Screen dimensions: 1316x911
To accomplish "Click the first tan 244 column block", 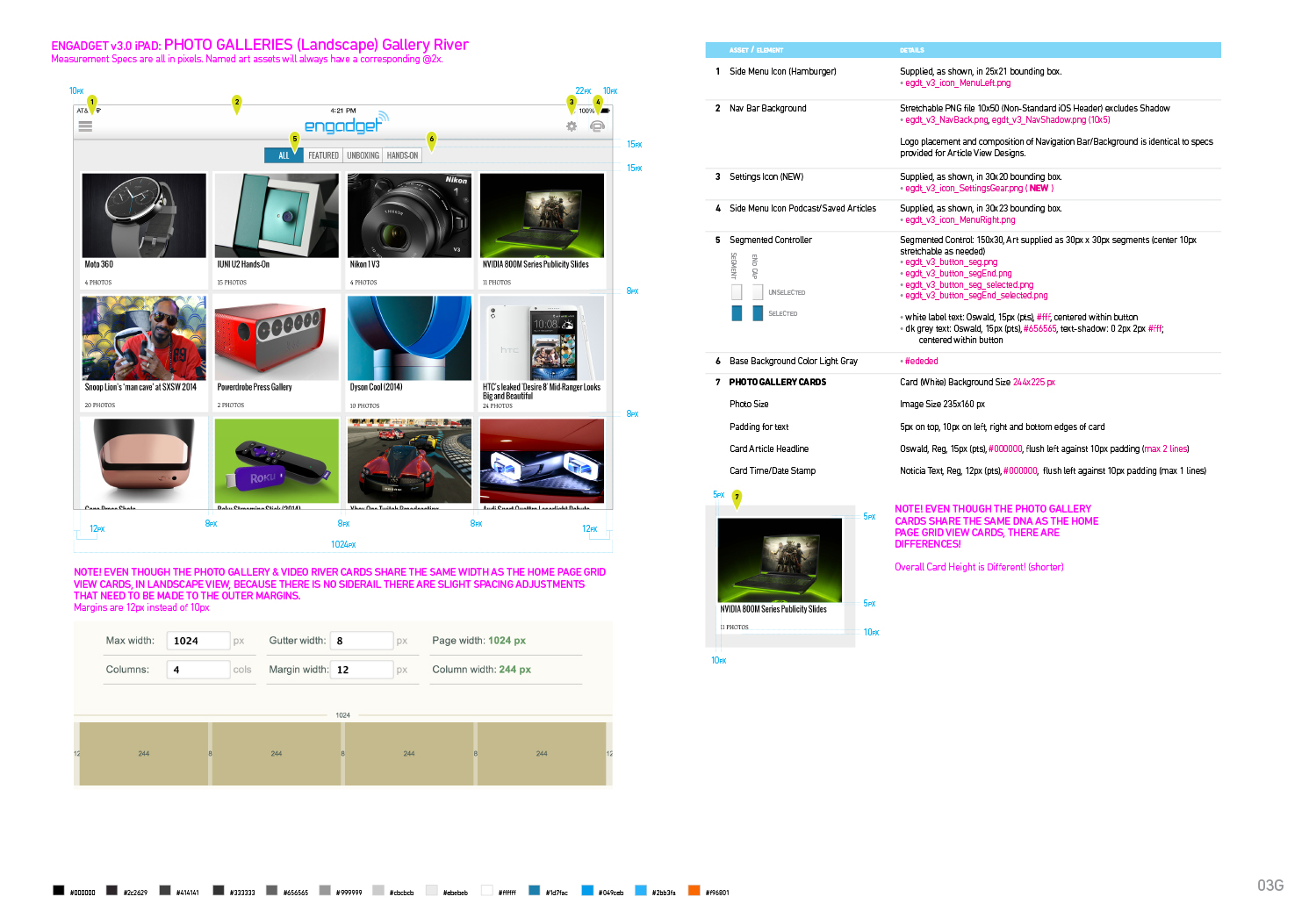I will tap(144, 754).
